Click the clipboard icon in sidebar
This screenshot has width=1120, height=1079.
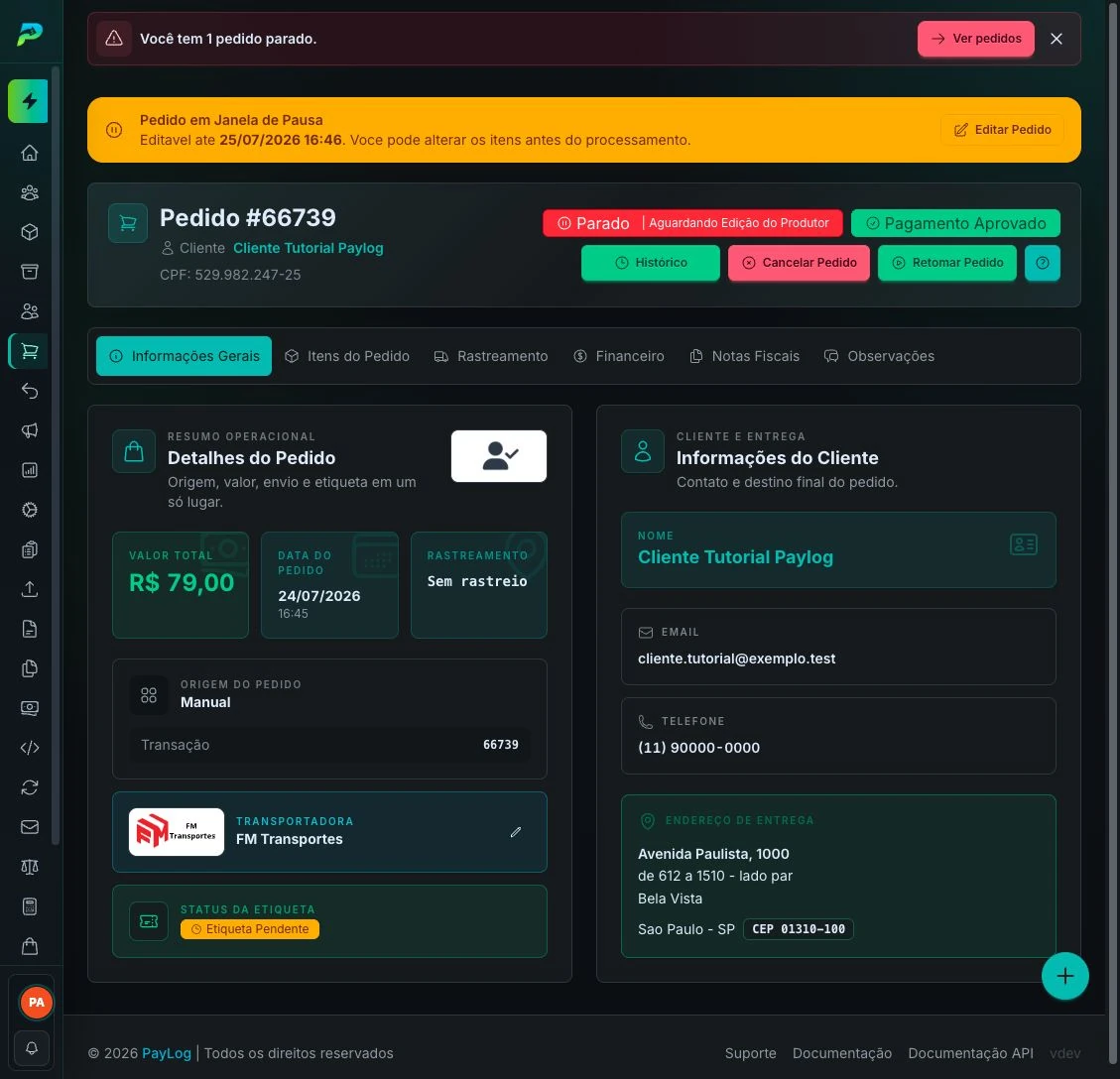30,549
